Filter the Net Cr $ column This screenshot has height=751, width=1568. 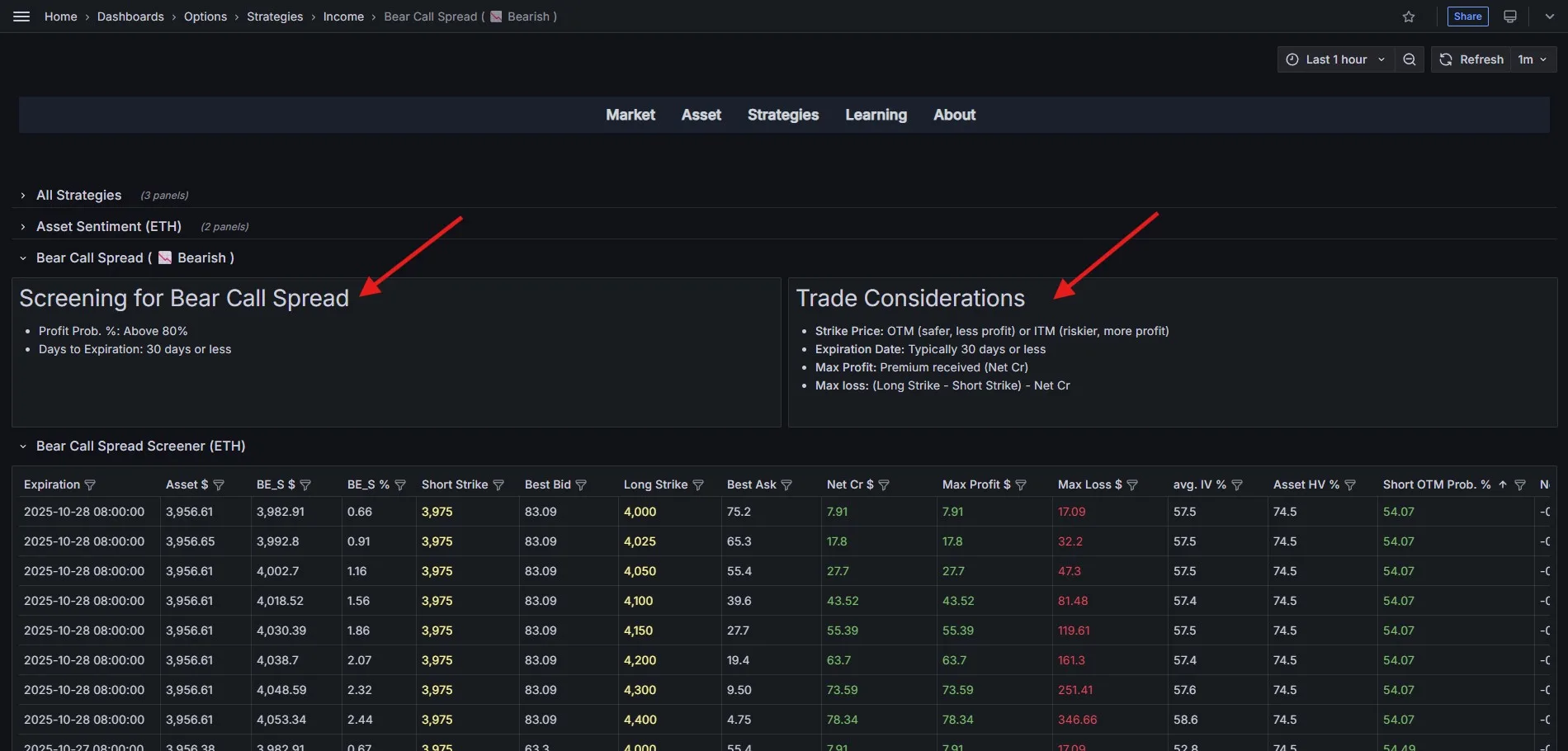[884, 485]
